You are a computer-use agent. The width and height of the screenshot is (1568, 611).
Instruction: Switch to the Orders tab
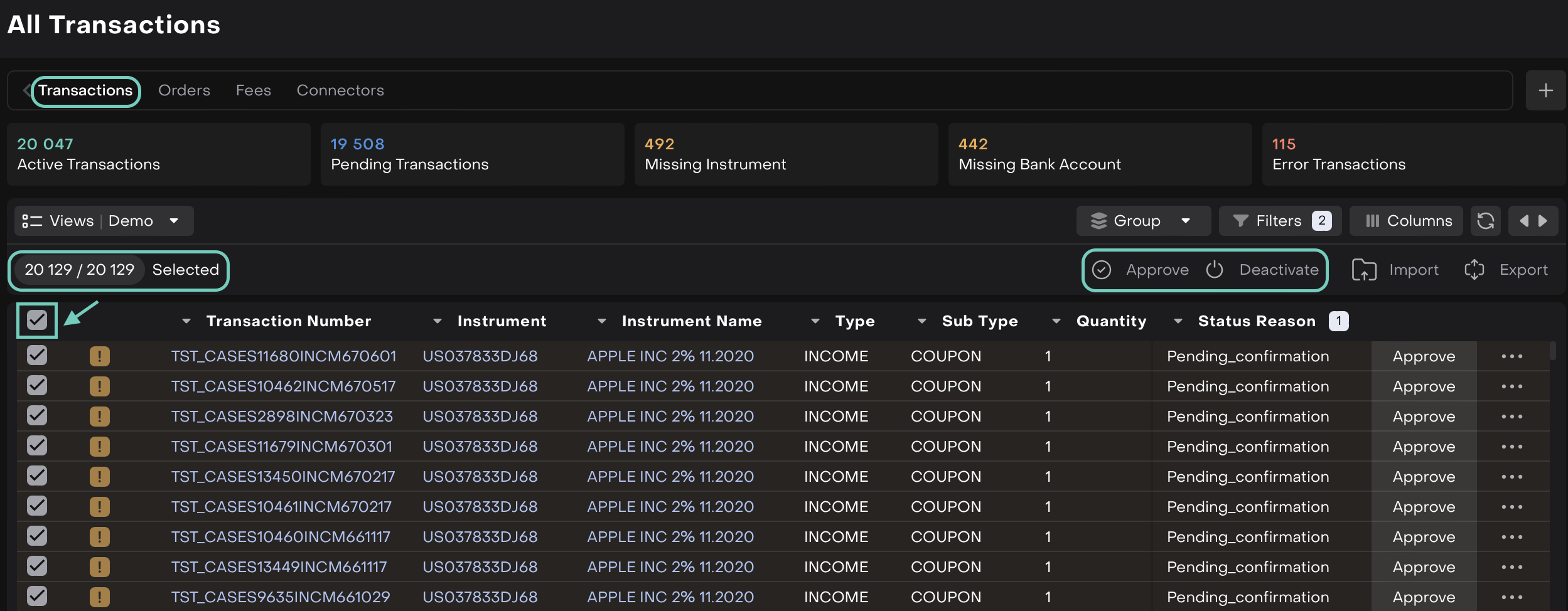[184, 90]
